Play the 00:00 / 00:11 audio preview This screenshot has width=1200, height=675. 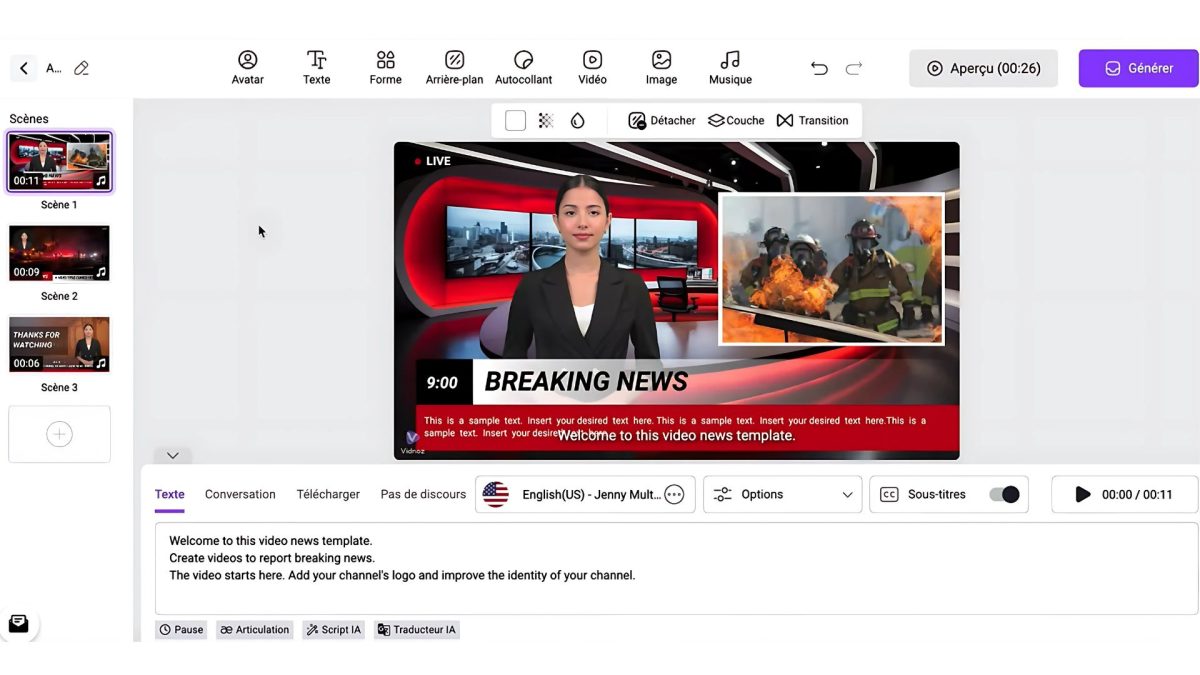(x=1083, y=494)
